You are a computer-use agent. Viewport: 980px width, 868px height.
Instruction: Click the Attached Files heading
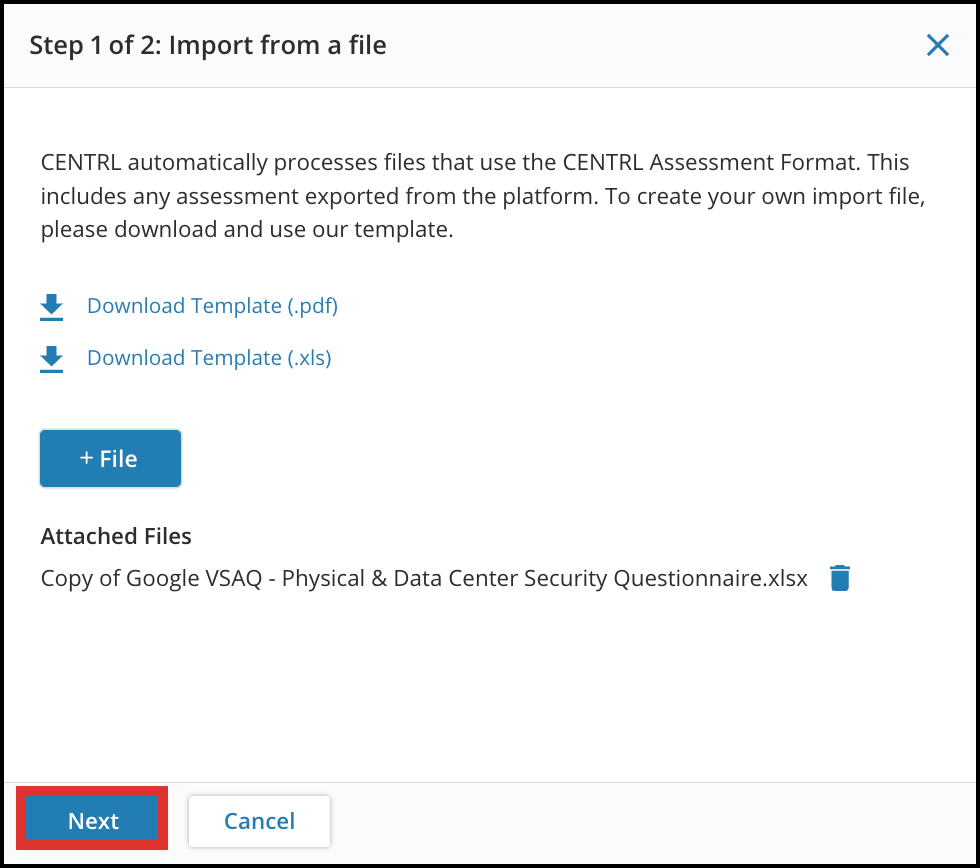pos(116,536)
